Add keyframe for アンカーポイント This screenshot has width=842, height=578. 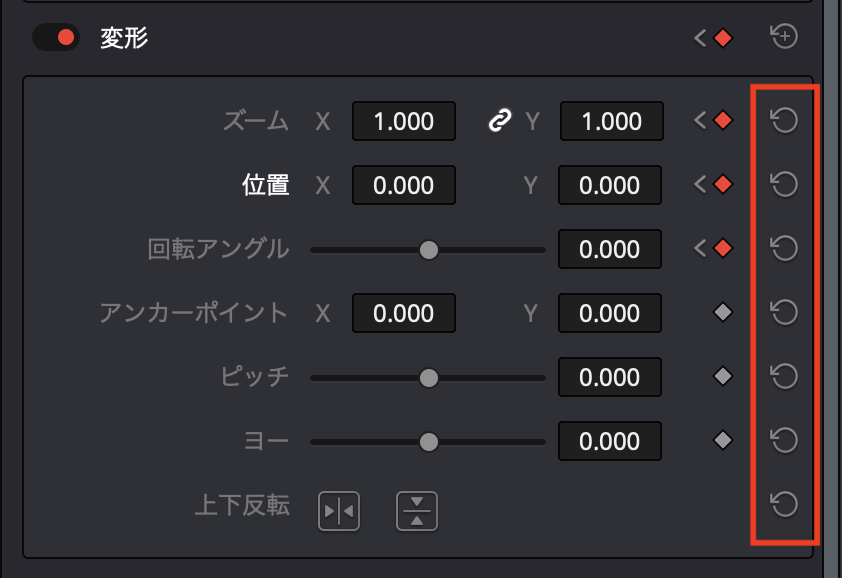tap(723, 313)
